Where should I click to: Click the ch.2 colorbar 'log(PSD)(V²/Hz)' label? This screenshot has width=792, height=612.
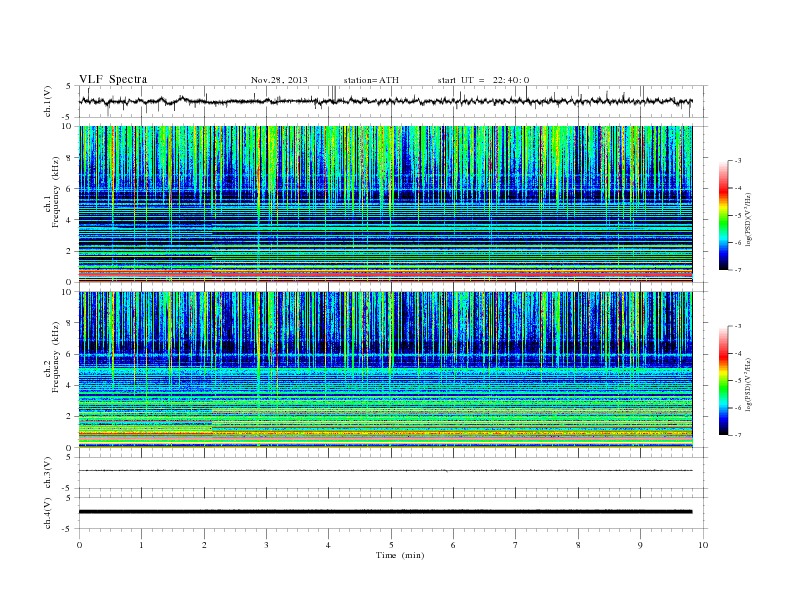tap(748, 385)
